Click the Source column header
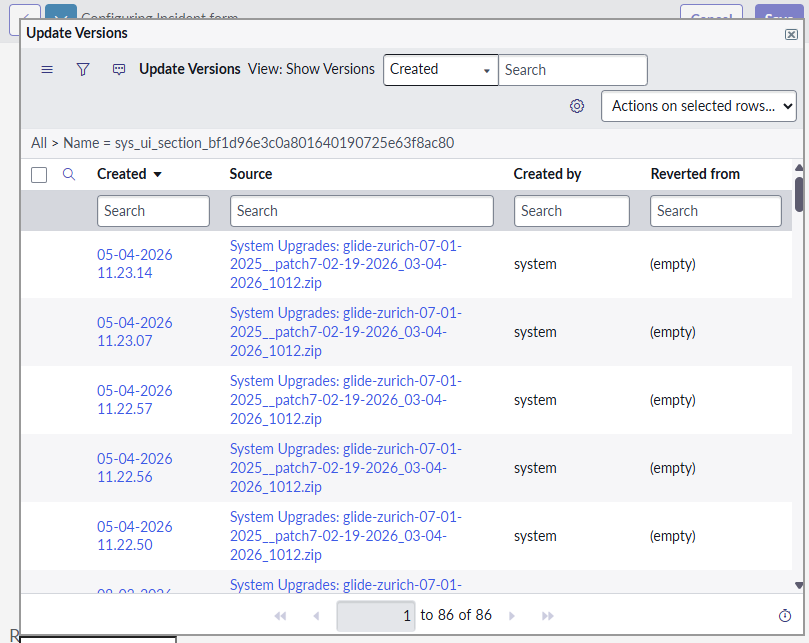809x643 pixels. pos(251,174)
